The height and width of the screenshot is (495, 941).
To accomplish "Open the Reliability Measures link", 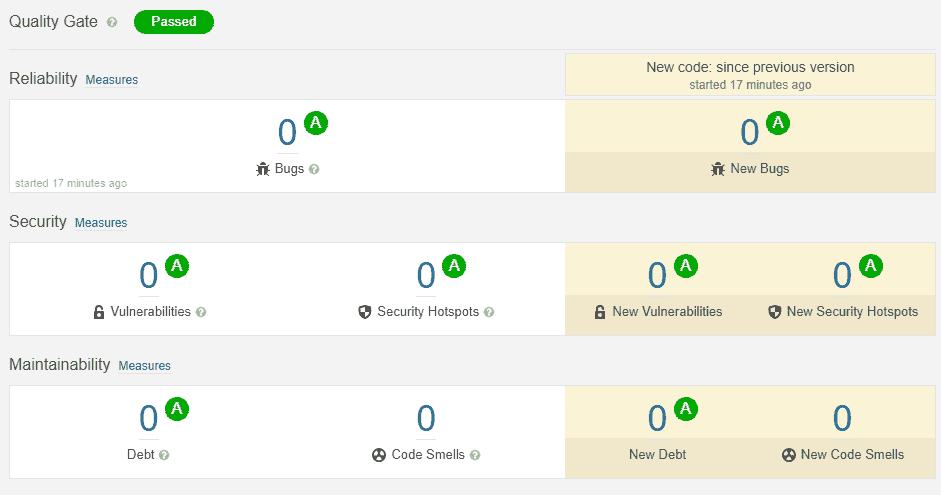I will pyautogui.click(x=112, y=80).
